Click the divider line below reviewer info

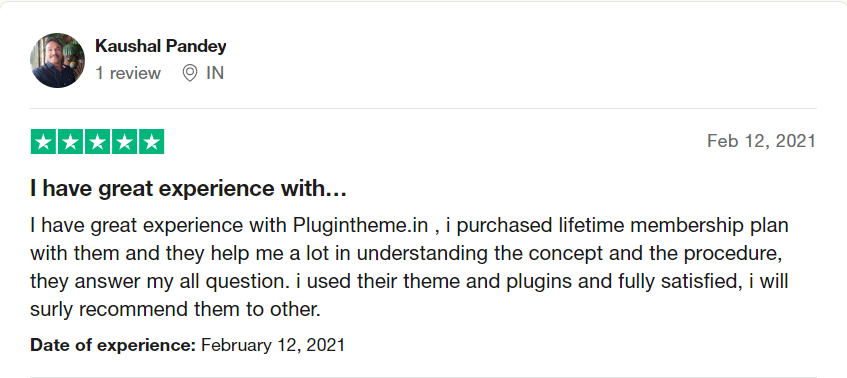point(423,109)
